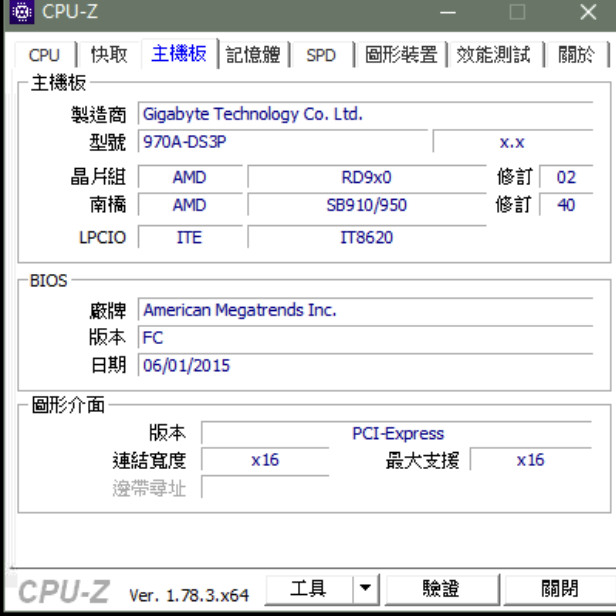
Task: Click the BIOS date 06/01/2015
Action: tap(365, 365)
